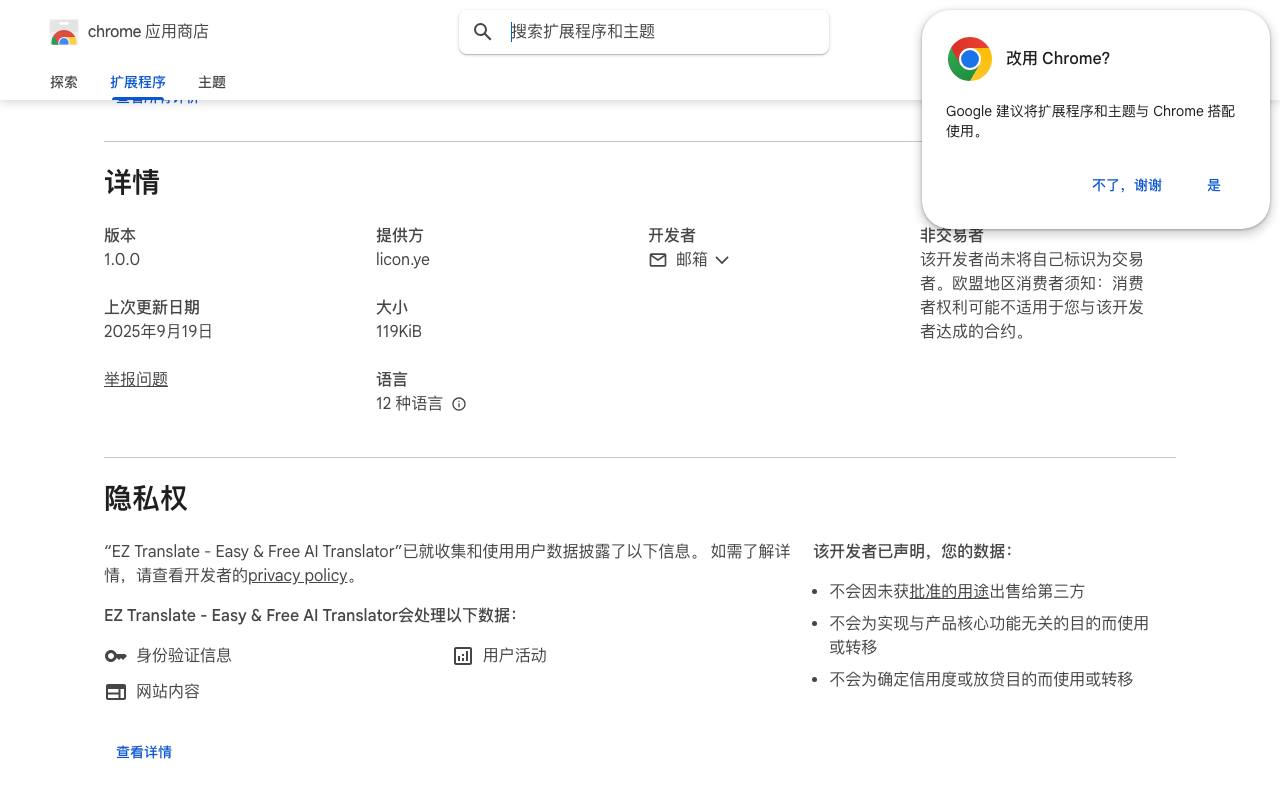The height and width of the screenshot is (800, 1280).
Task: Click the 用户活动 label
Action: coord(515,656)
